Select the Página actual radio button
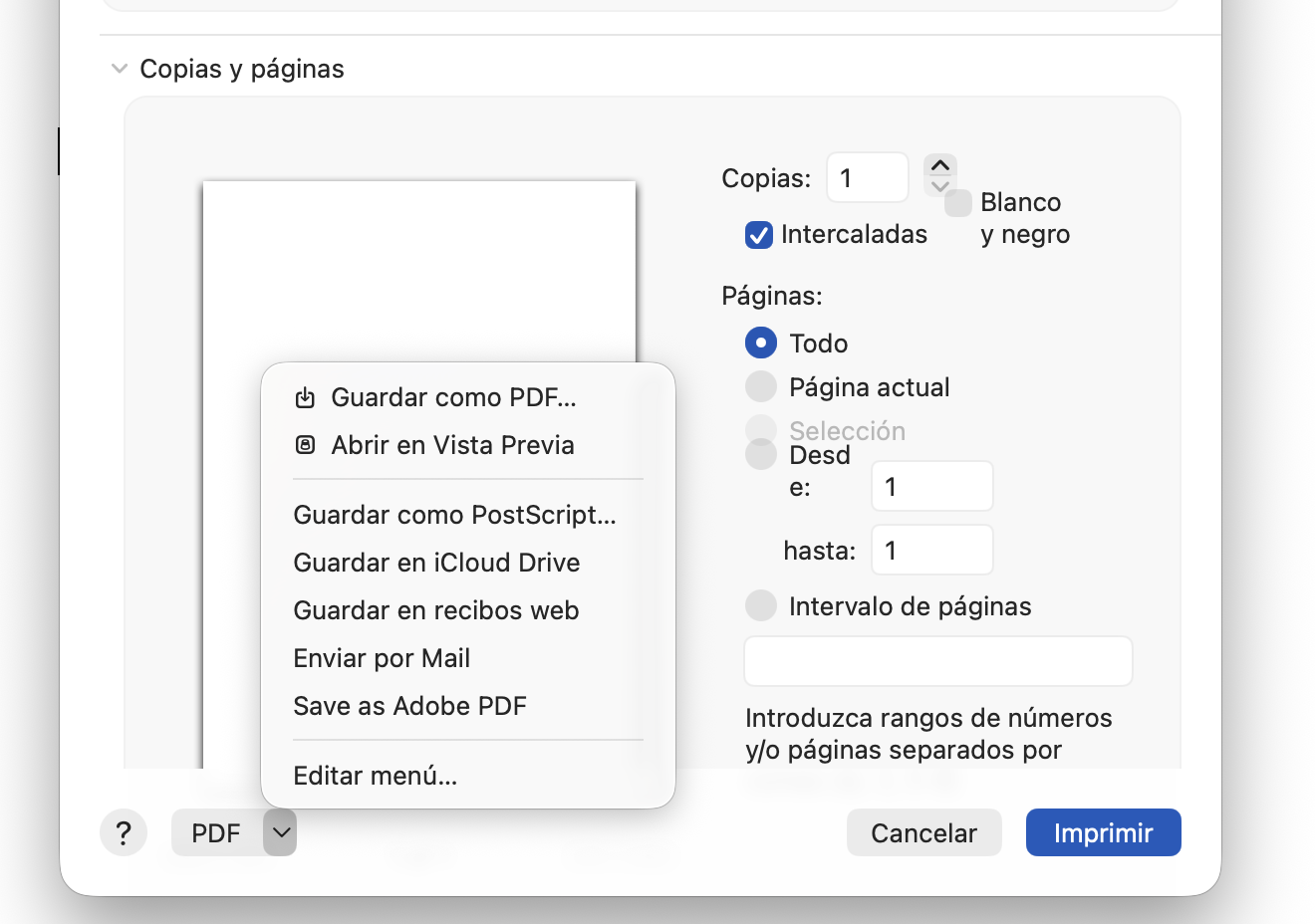The height and width of the screenshot is (924, 1315). 761,386
